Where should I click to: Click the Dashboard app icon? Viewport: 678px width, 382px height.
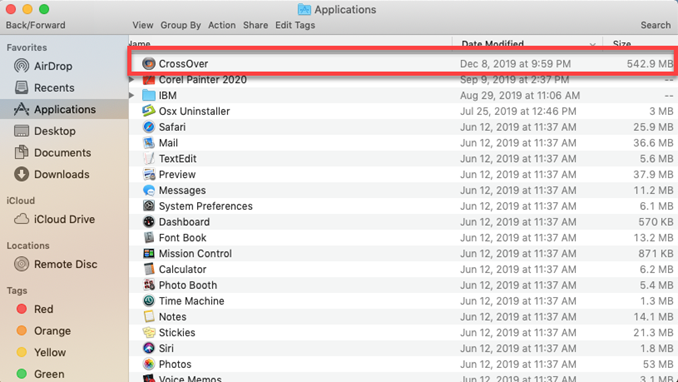click(149, 222)
